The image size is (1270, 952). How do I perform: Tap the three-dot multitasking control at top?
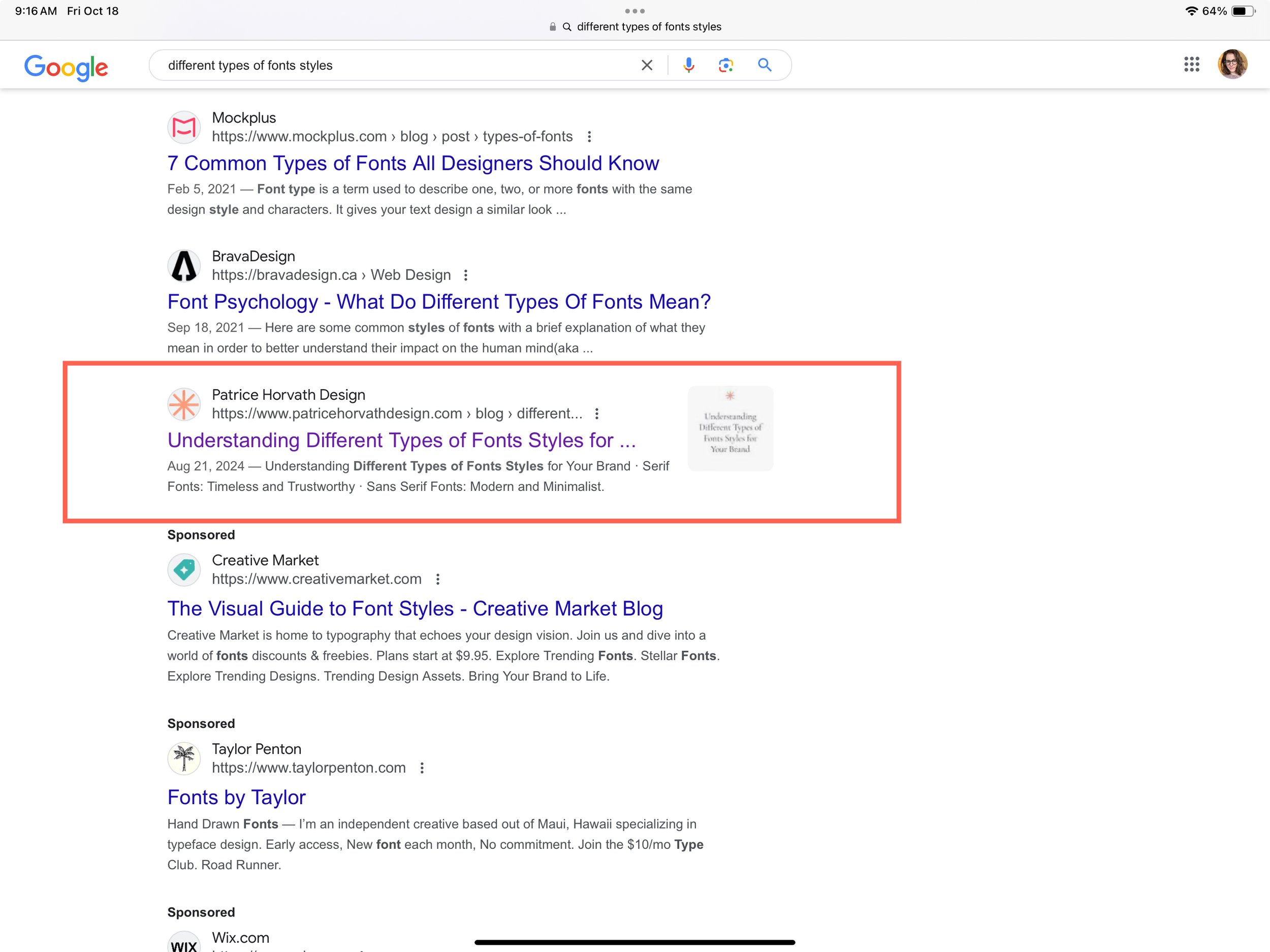click(x=634, y=11)
